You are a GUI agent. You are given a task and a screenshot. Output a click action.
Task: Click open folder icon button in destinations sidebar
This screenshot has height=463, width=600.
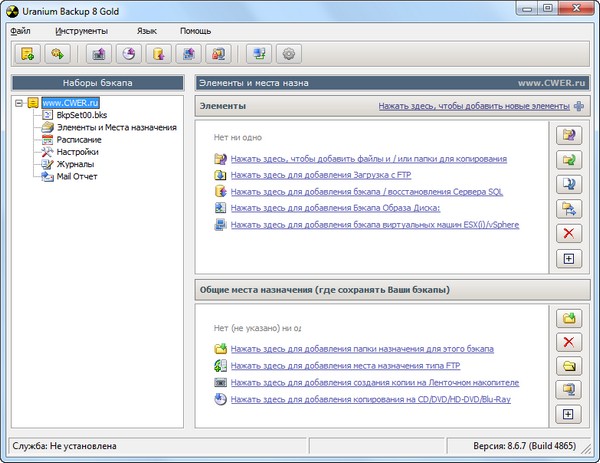click(568, 366)
